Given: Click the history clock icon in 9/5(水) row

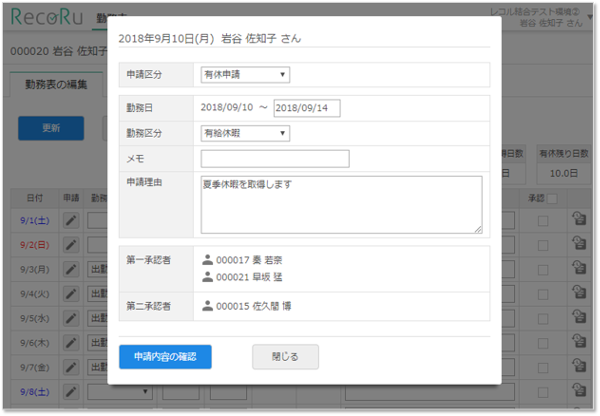Looking at the screenshot, I should [579, 317].
